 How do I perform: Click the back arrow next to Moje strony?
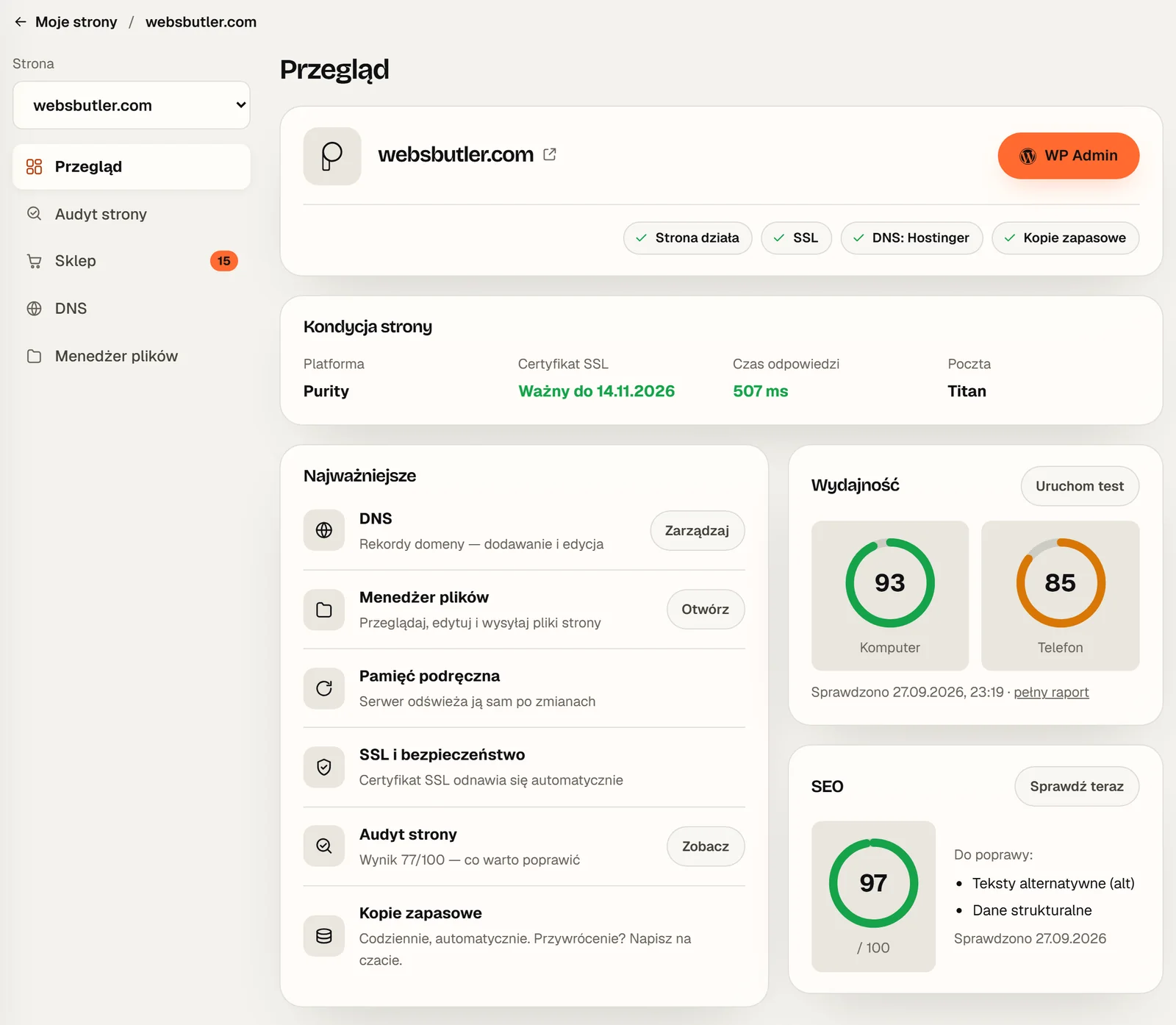click(x=21, y=22)
